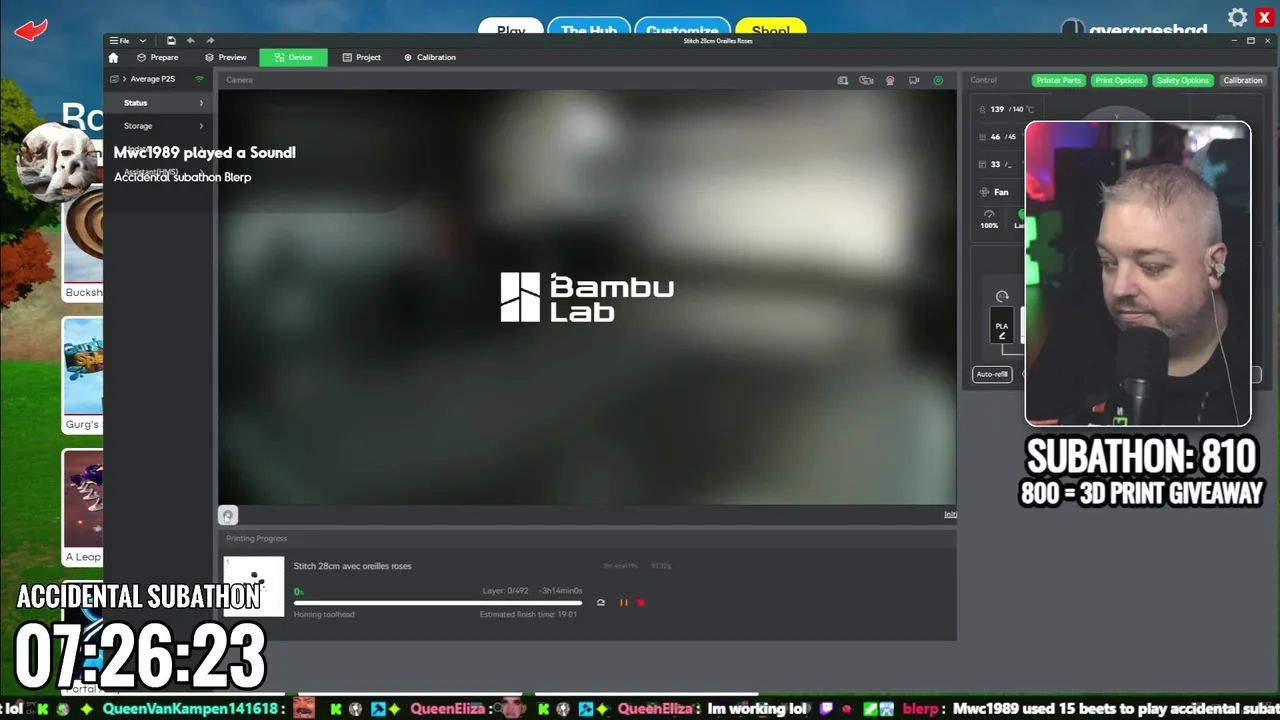Click the Layer: 0/492 readout

(x=505, y=591)
